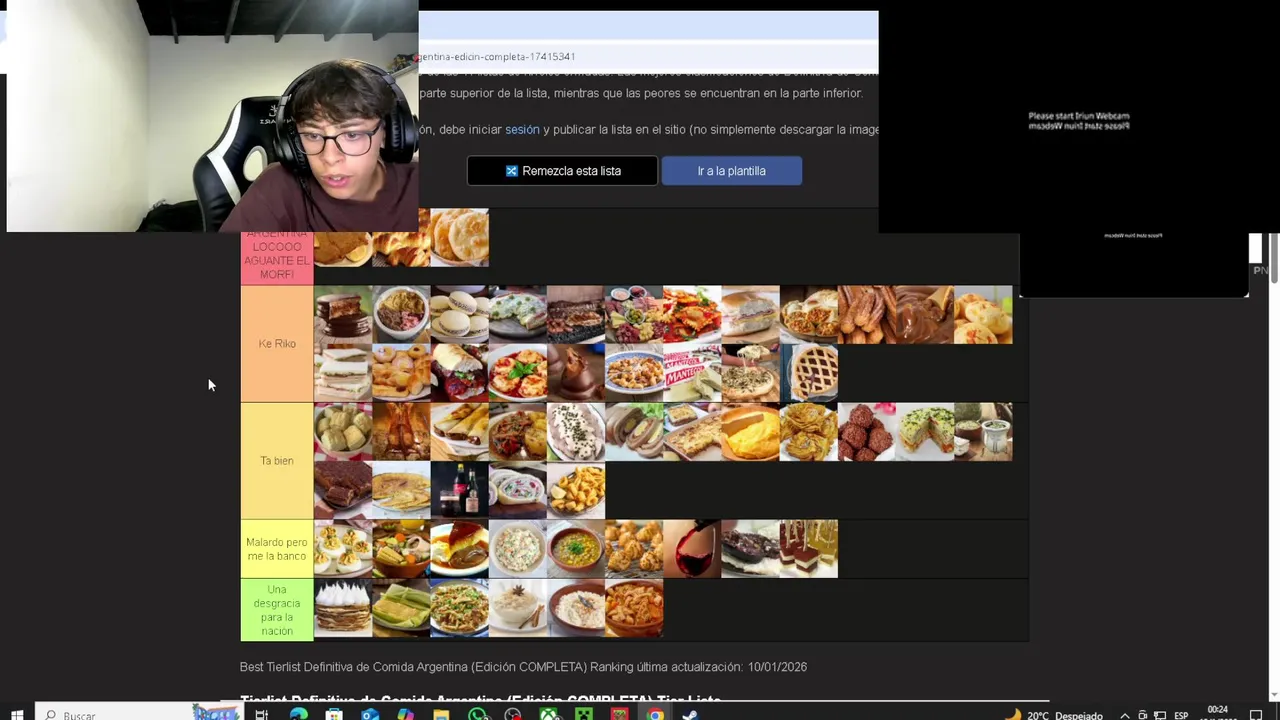Click the asado grill thumbnail in Ke Riko
This screenshot has height=720, width=1280.
tap(576, 315)
